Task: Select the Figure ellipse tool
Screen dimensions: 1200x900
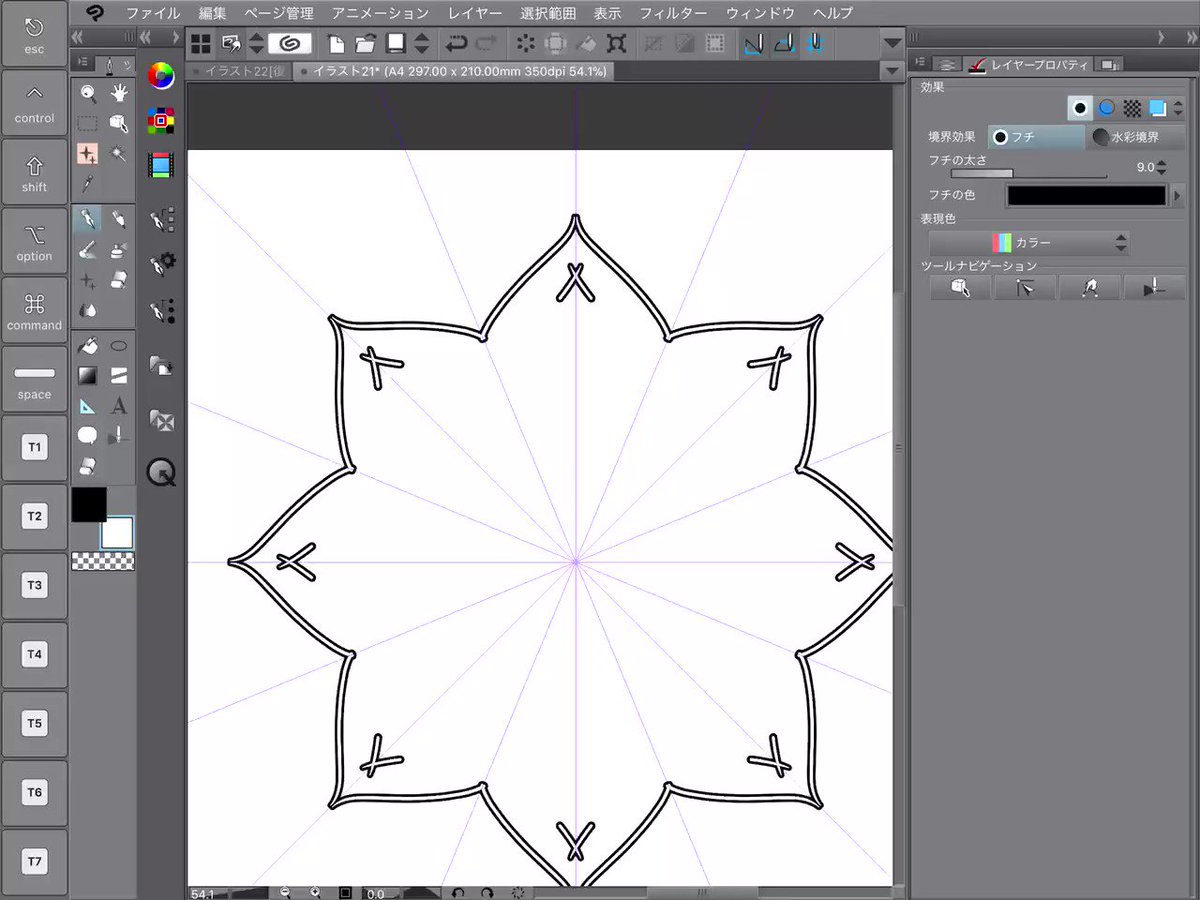Action: pyautogui.click(x=119, y=346)
